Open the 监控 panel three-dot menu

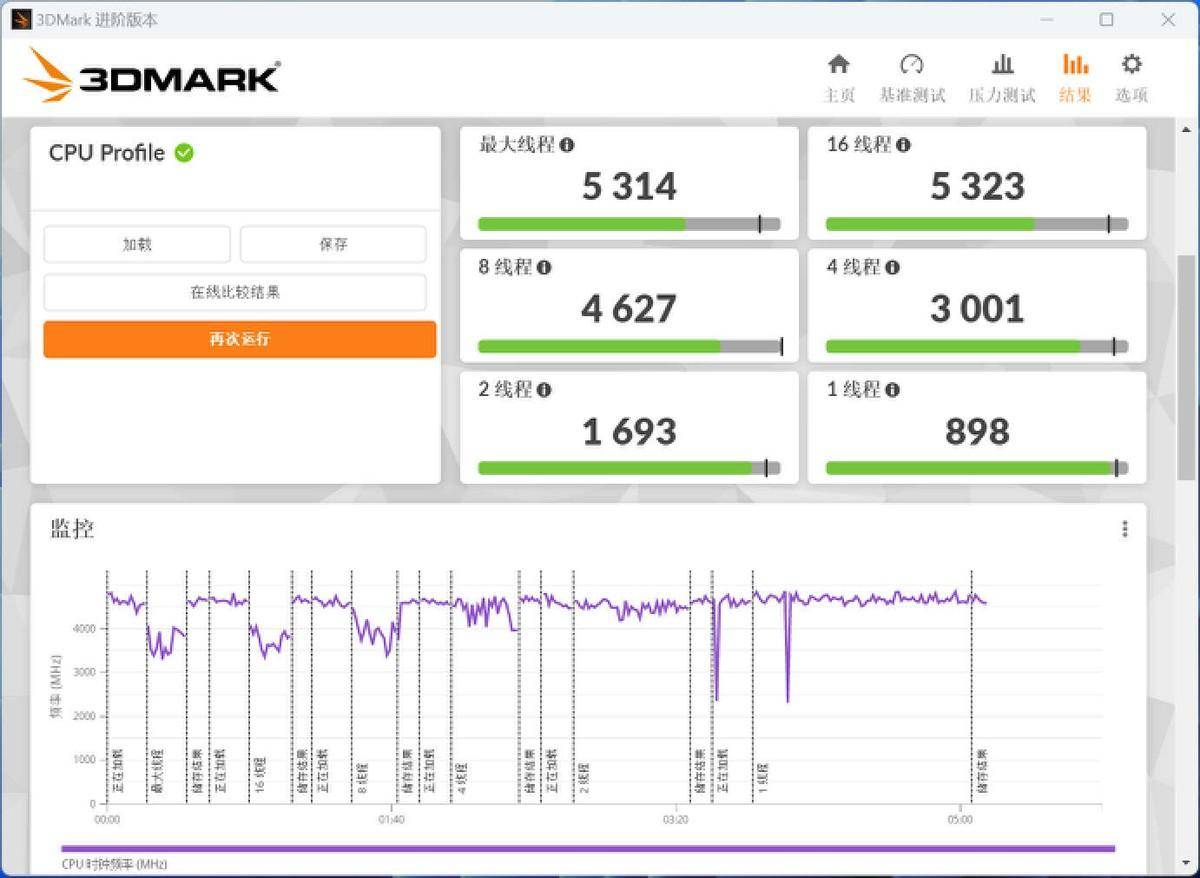[x=1125, y=529]
